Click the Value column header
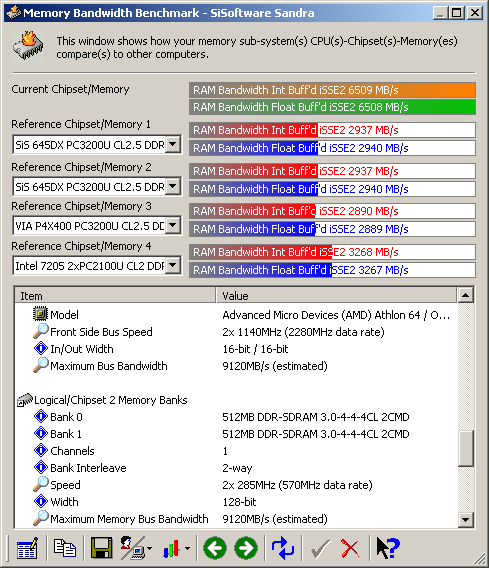489x568 pixels. pos(336,296)
